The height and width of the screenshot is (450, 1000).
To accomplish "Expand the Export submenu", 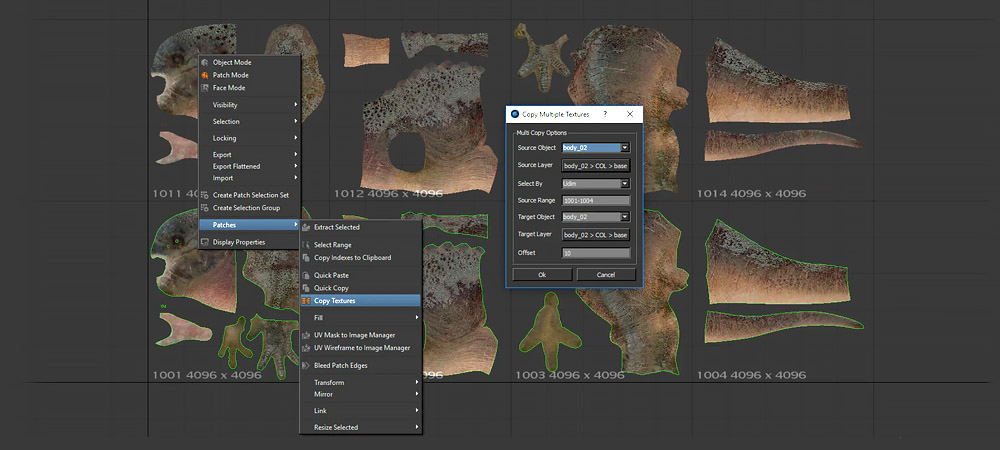I will (249, 155).
